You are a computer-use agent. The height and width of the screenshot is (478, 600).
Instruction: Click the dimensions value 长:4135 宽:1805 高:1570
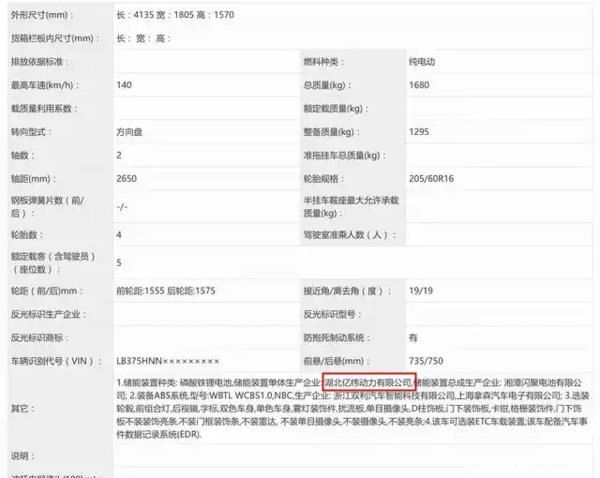point(175,15)
